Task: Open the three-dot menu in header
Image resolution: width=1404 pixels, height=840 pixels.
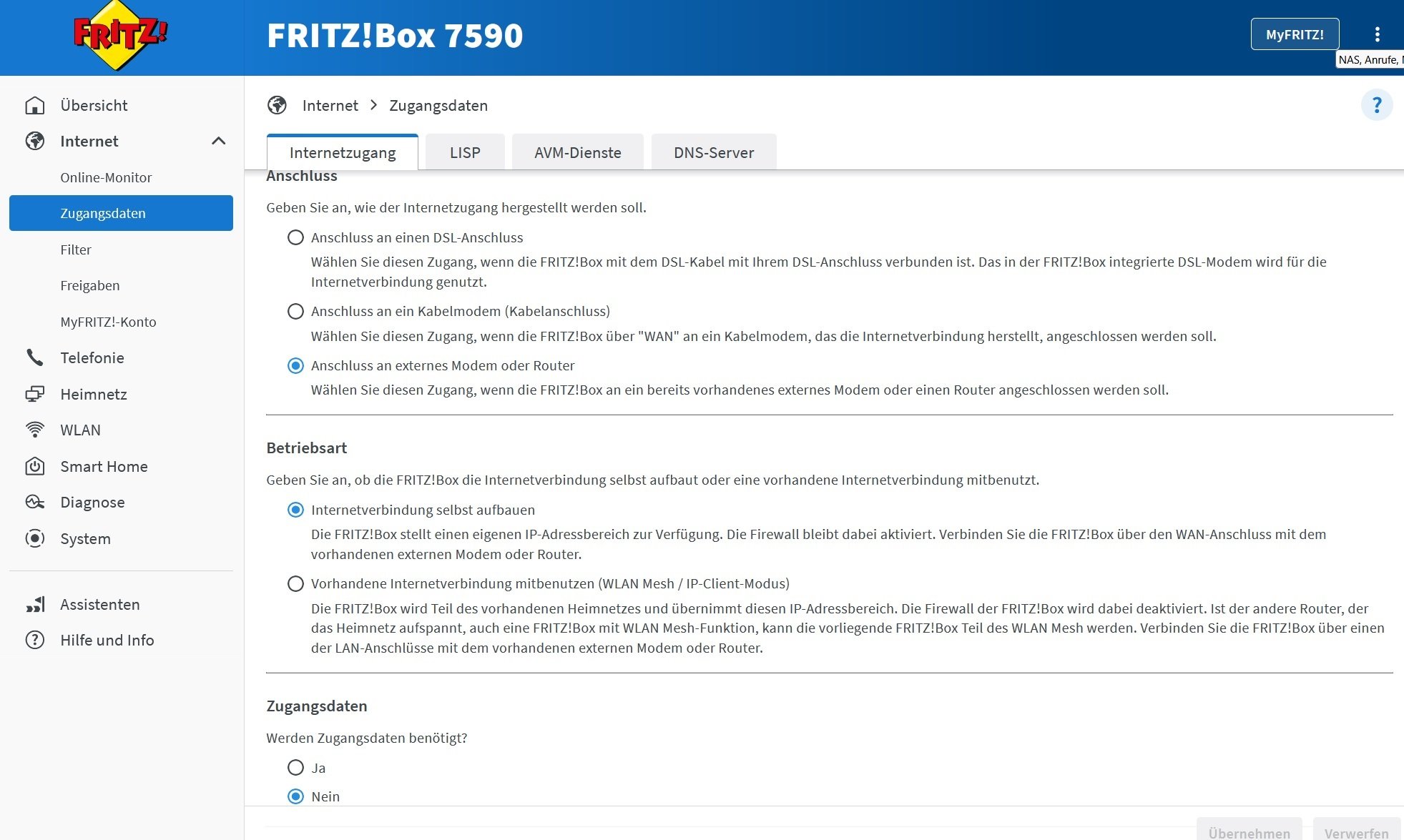Action: (1377, 34)
